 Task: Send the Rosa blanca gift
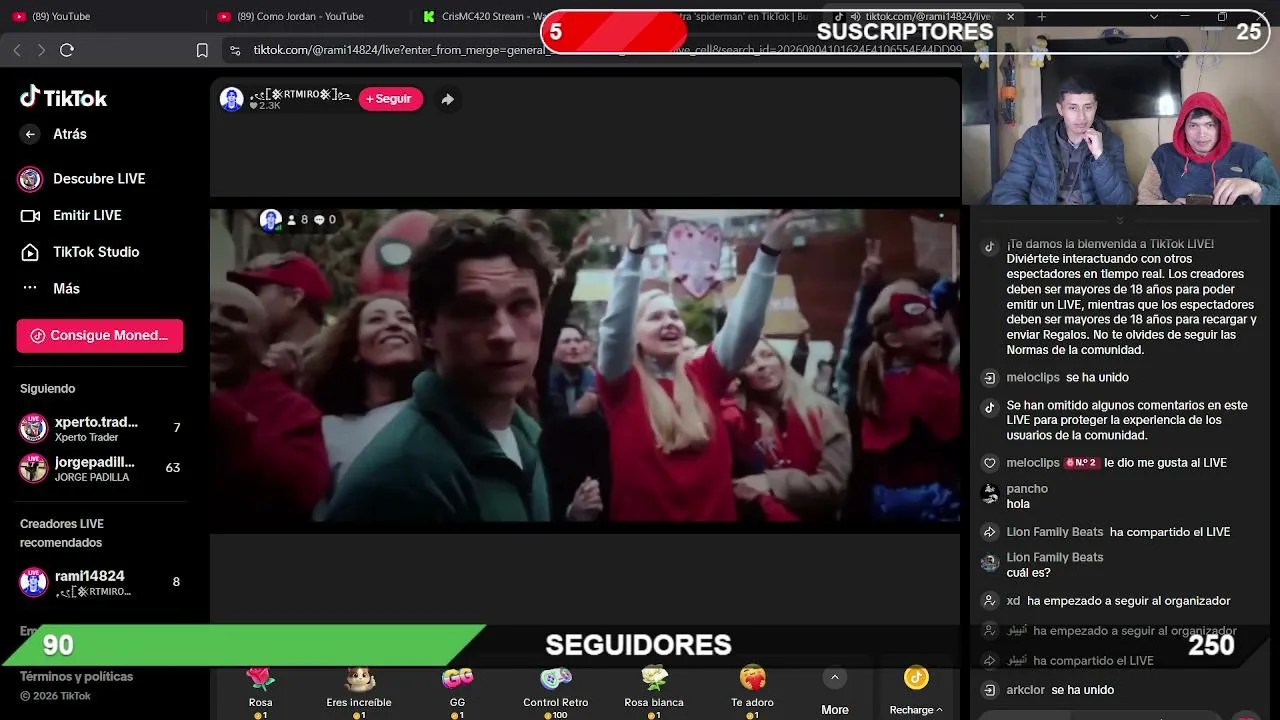pyautogui.click(x=654, y=691)
